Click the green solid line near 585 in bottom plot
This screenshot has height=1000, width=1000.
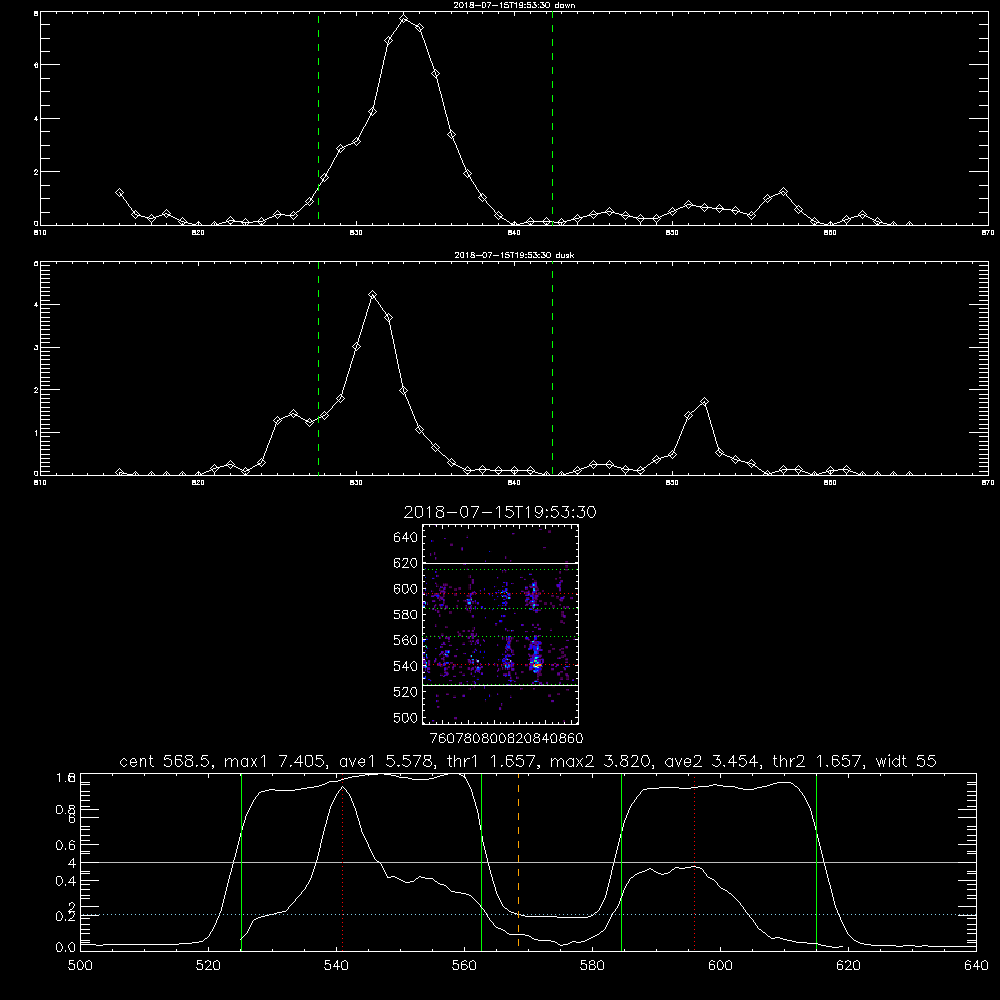[x=621, y=861]
